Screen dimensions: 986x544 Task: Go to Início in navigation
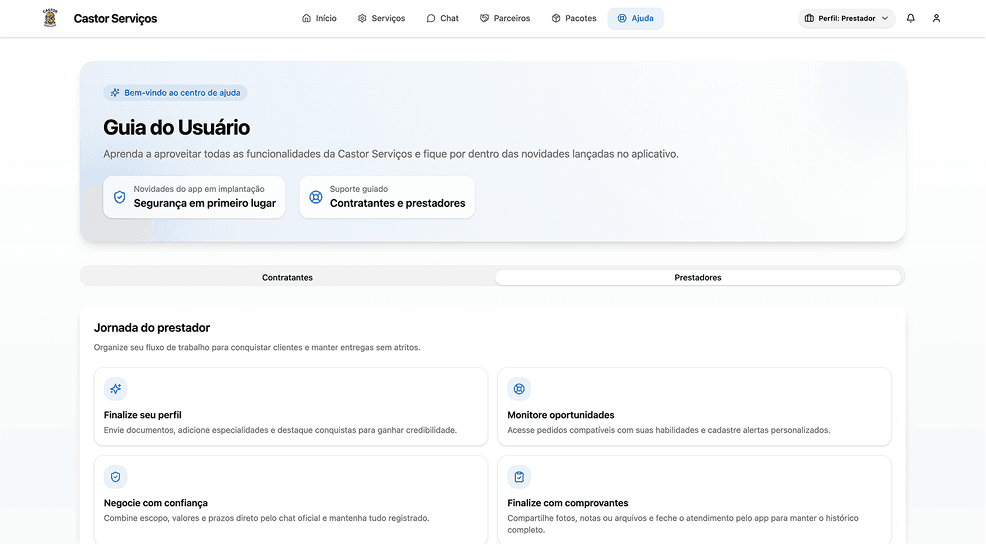319,18
